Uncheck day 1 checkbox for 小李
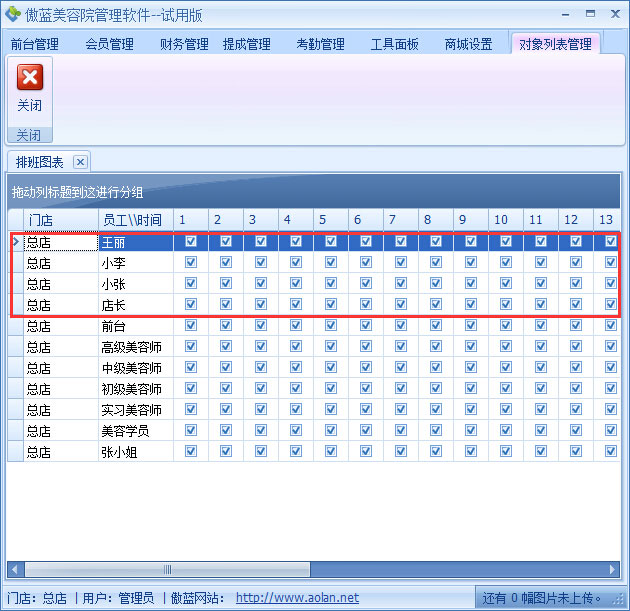Viewport: 630px width, 611px height. pos(191,263)
